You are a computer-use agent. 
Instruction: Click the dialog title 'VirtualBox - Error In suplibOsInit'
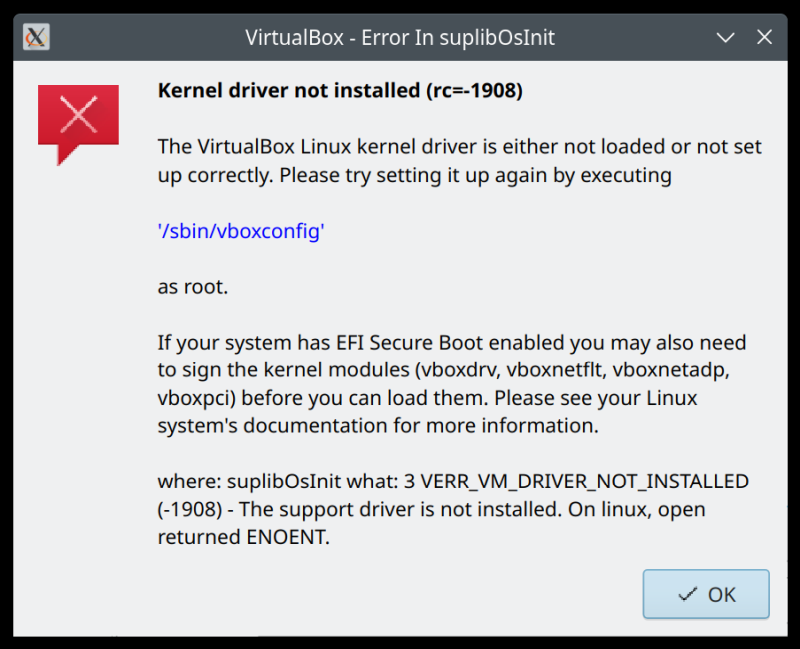[x=400, y=37]
